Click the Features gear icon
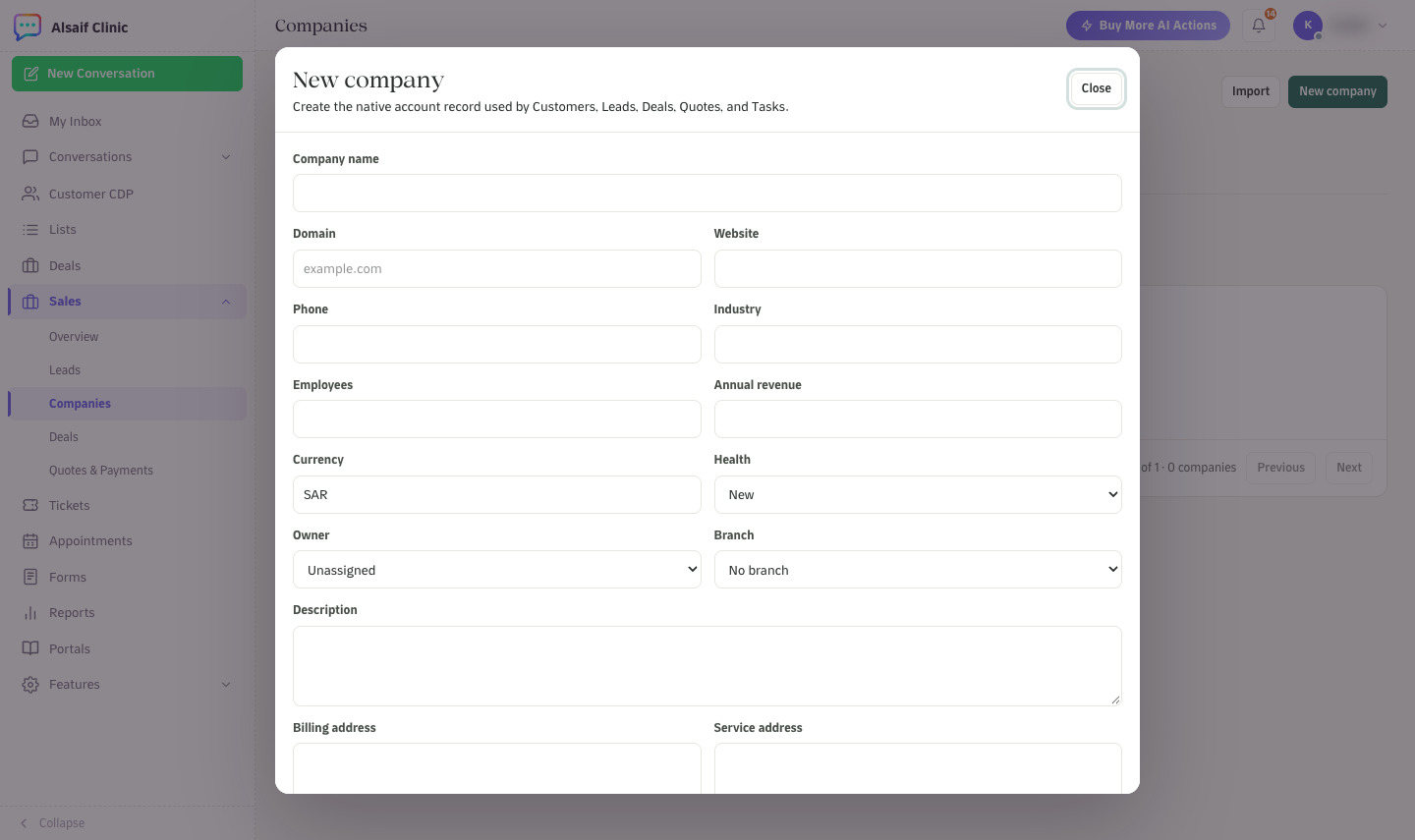 pos(30,685)
